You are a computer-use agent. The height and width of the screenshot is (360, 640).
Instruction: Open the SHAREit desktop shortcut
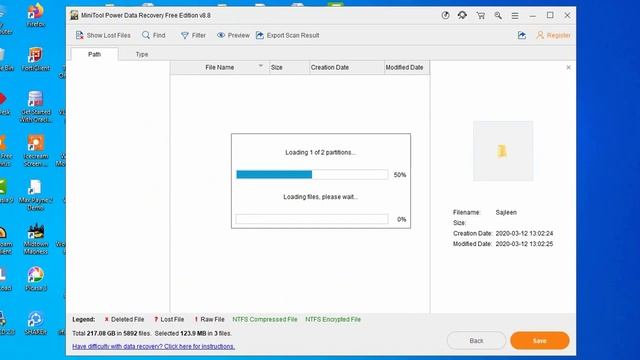pyautogui.click(x=36, y=324)
